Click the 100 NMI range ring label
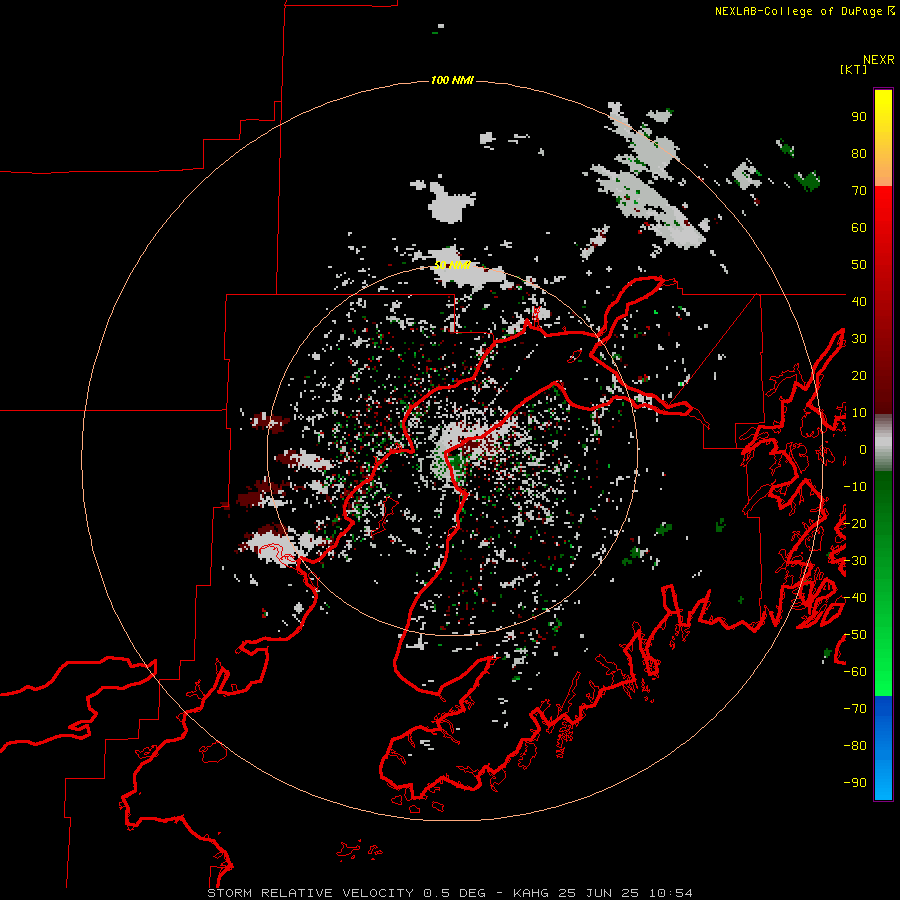 point(452,80)
